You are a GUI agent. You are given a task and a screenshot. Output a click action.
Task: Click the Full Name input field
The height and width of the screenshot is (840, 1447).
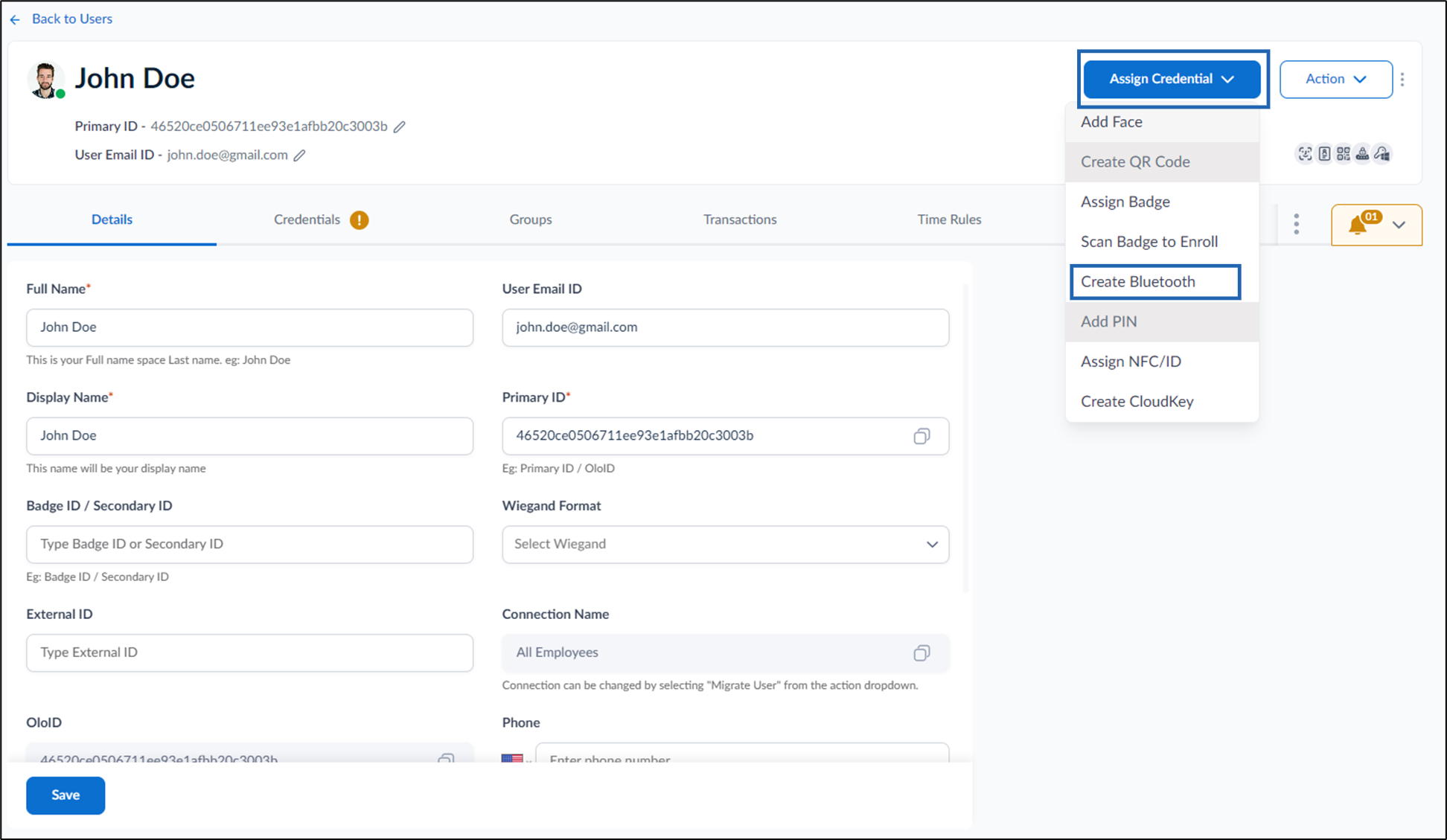coord(249,327)
